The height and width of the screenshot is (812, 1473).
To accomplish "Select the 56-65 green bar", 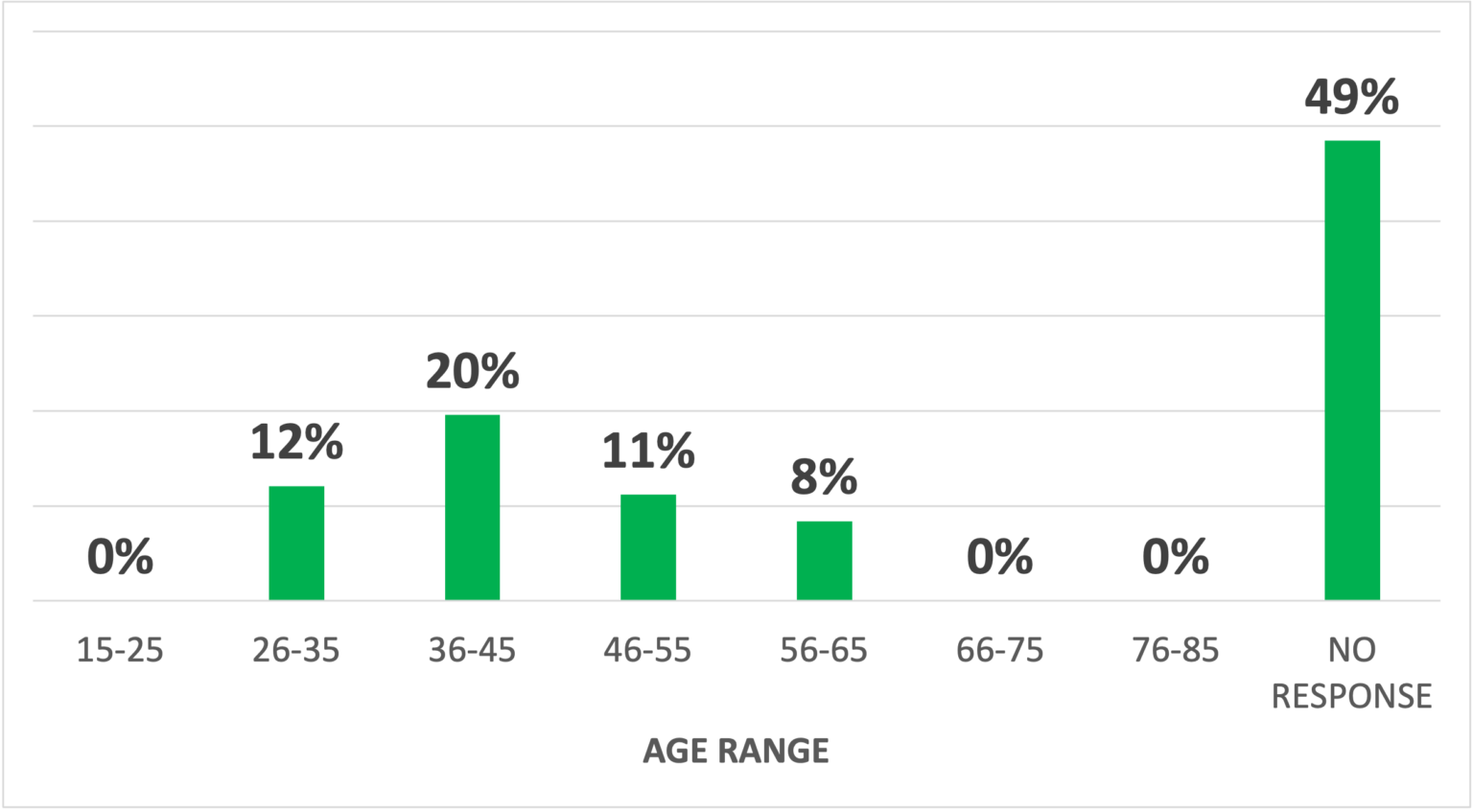I will [824, 561].
